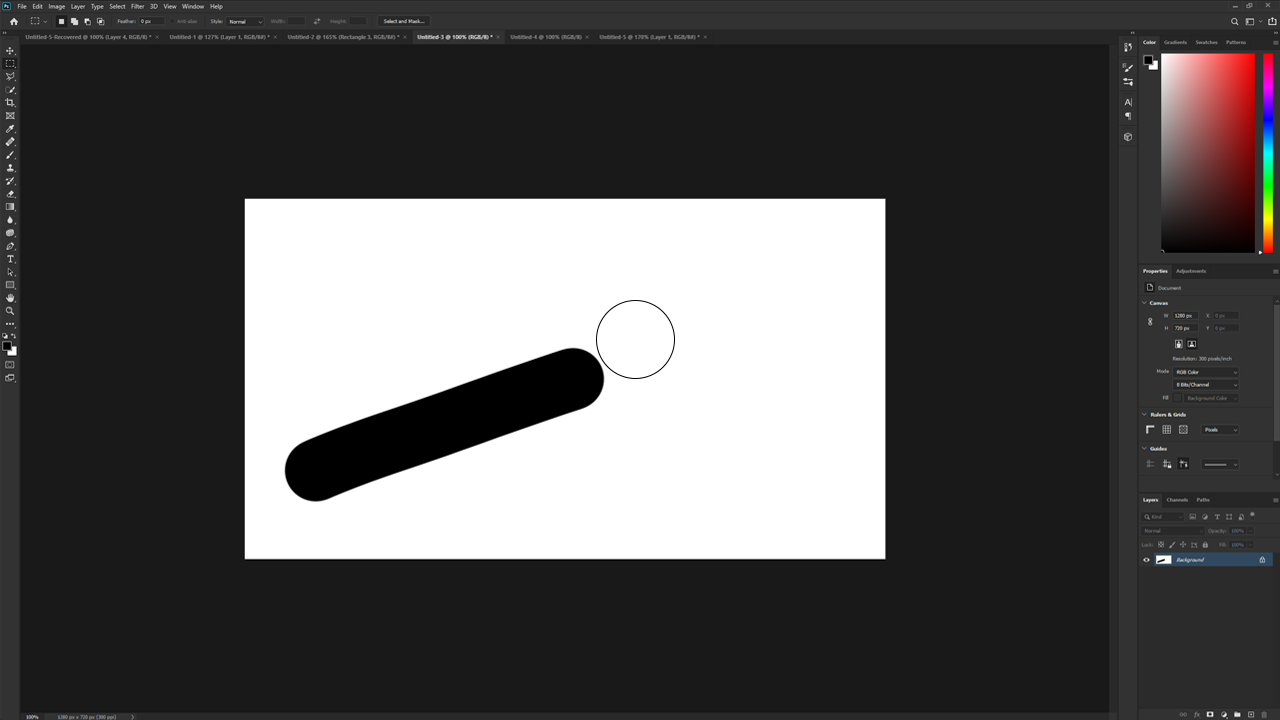Choose Intersect with selection mode
1280x720 pixels.
tap(100, 21)
